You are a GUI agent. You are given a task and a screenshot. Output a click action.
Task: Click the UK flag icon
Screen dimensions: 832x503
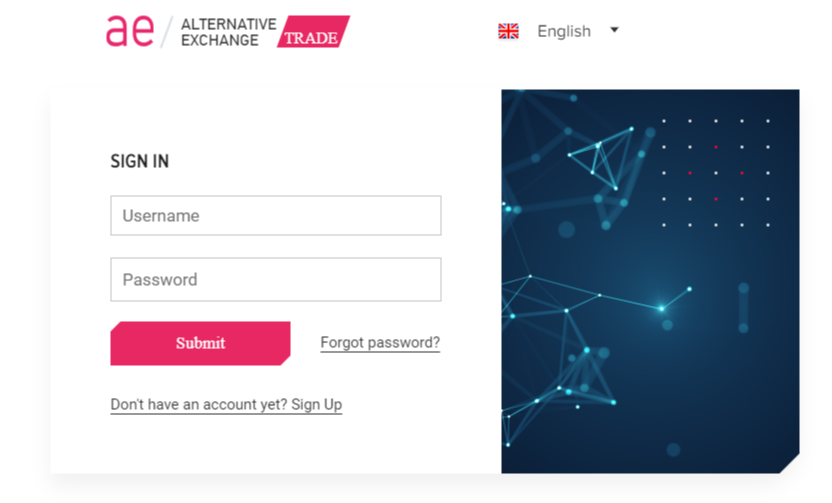[x=508, y=31]
